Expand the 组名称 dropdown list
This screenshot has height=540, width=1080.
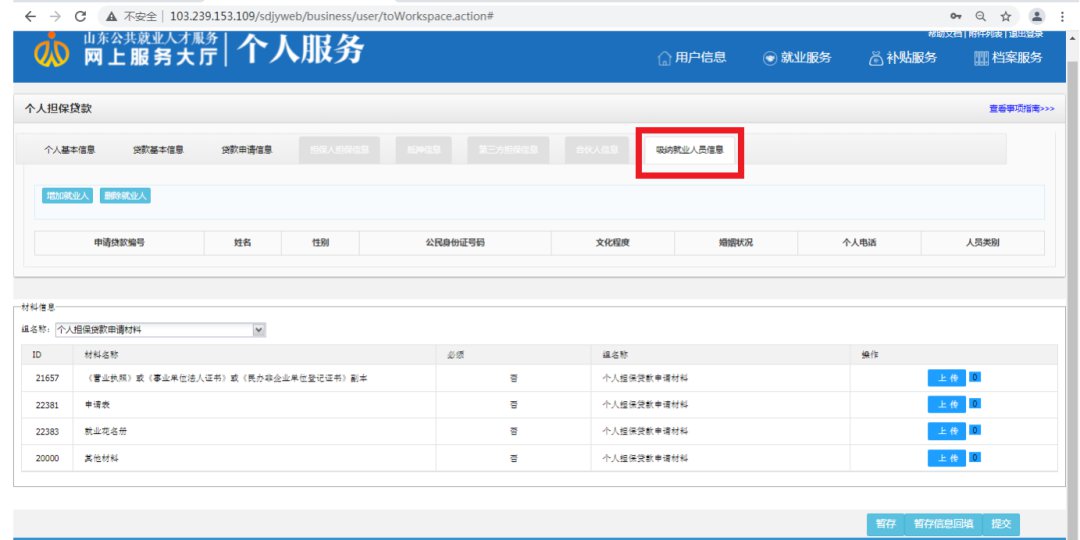coord(259,329)
